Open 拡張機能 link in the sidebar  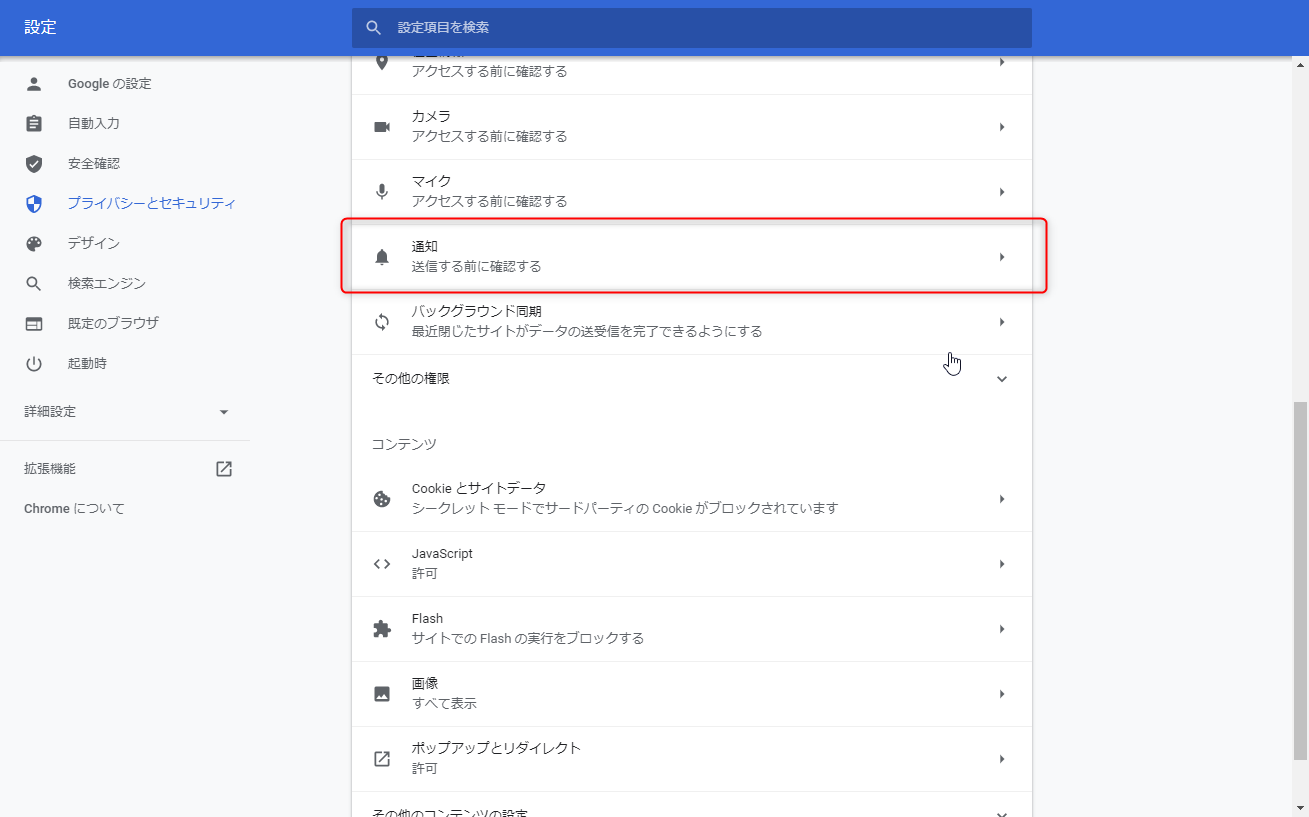(50, 469)
